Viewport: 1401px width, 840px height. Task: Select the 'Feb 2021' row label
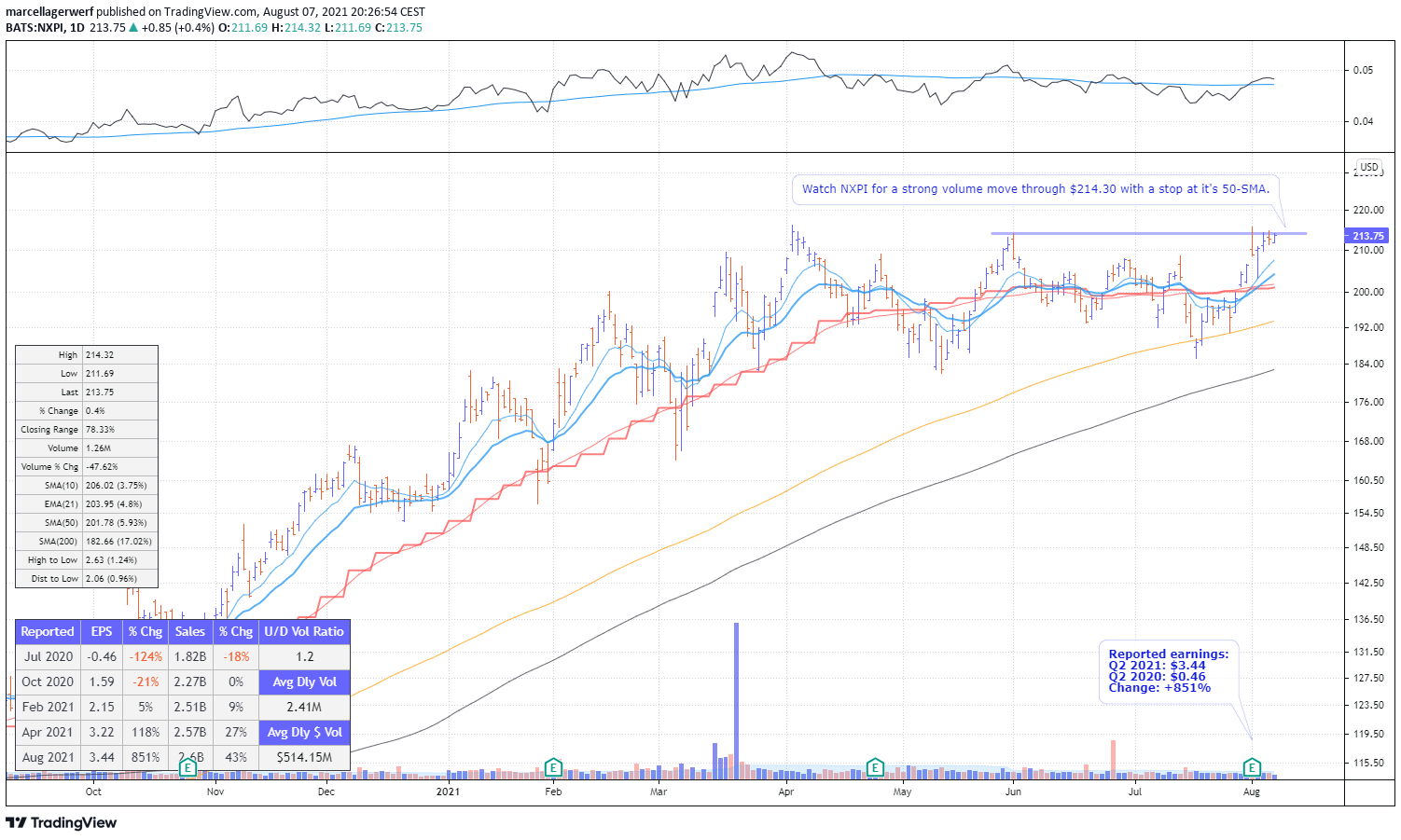(x=48, y=708)
